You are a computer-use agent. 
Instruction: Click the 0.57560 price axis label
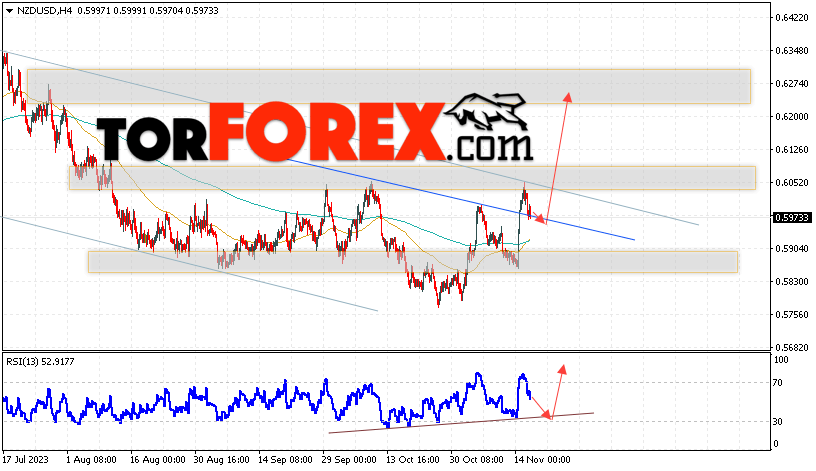point(792,315)
